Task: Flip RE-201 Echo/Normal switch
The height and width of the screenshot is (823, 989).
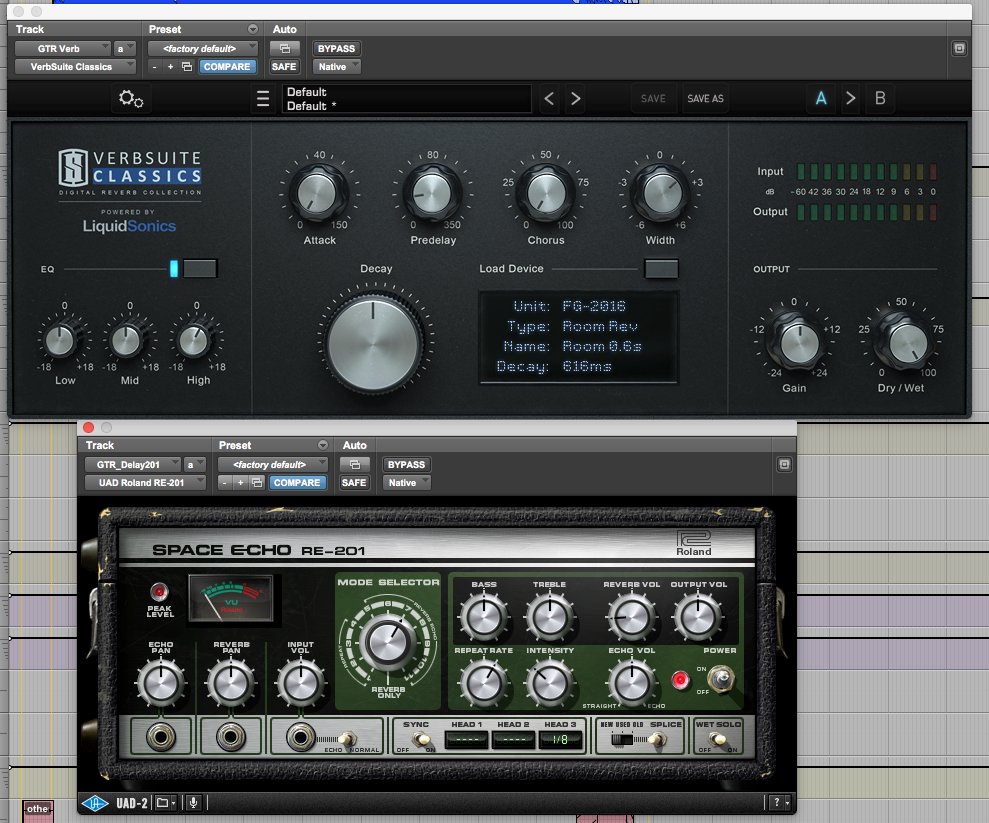Action: tap(347, 738)
